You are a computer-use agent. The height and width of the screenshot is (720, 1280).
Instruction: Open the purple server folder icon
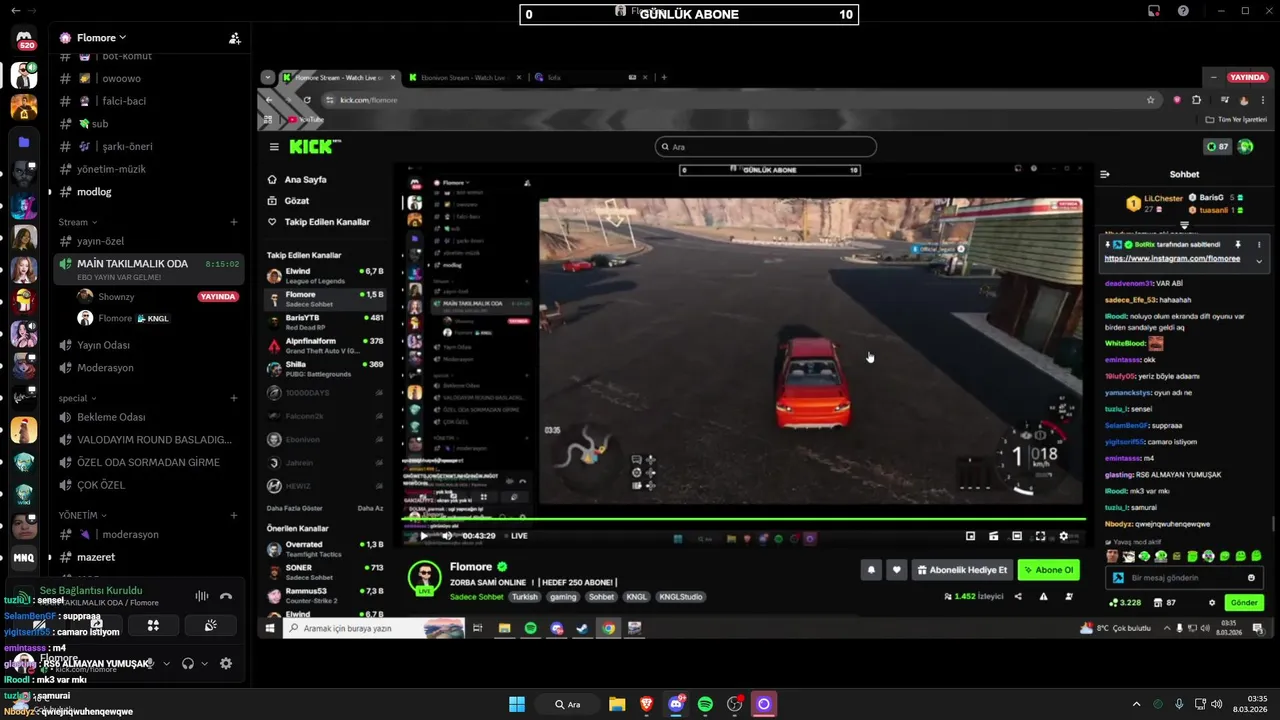[24, 142]
